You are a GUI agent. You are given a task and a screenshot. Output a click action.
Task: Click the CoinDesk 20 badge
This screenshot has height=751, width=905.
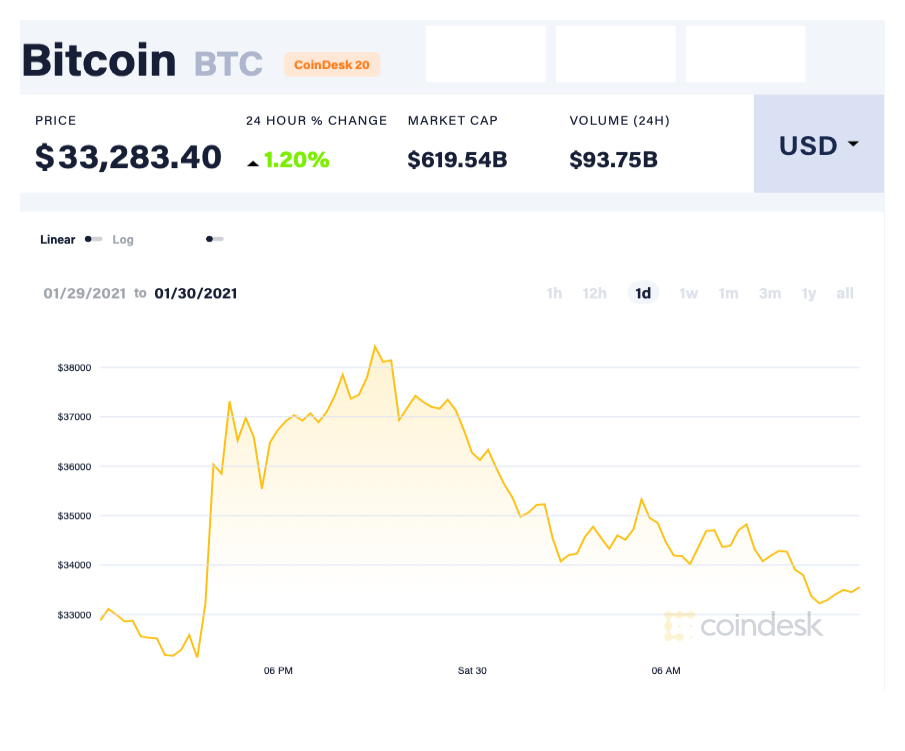[x=332, y=64]
